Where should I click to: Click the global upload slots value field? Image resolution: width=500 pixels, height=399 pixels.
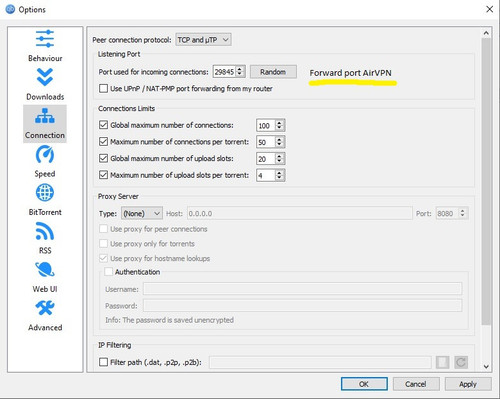(x=266, y=159)
